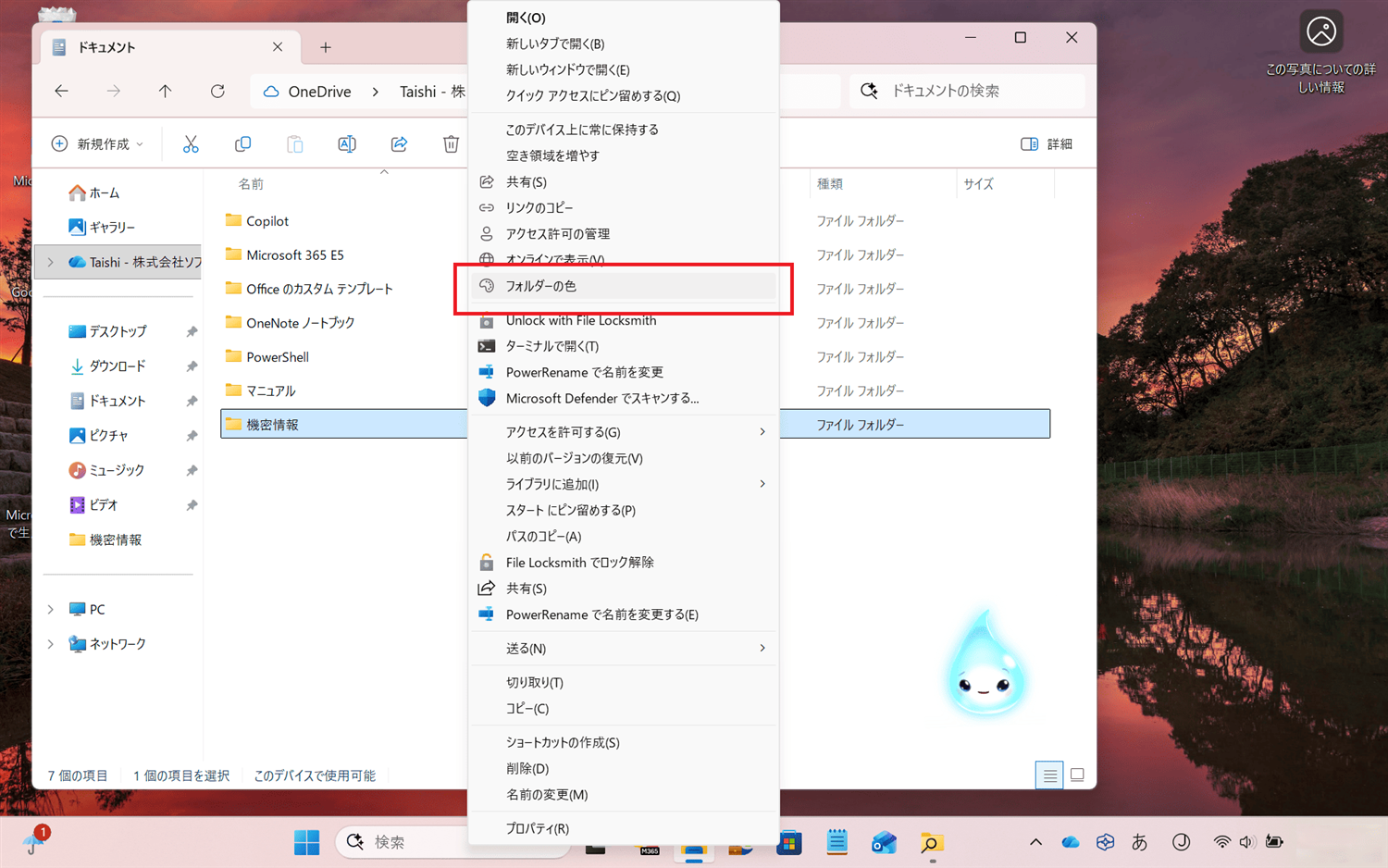Select フォルダーの色 menu entry
Screen dimensions: 1388x868
click(624, 286)
